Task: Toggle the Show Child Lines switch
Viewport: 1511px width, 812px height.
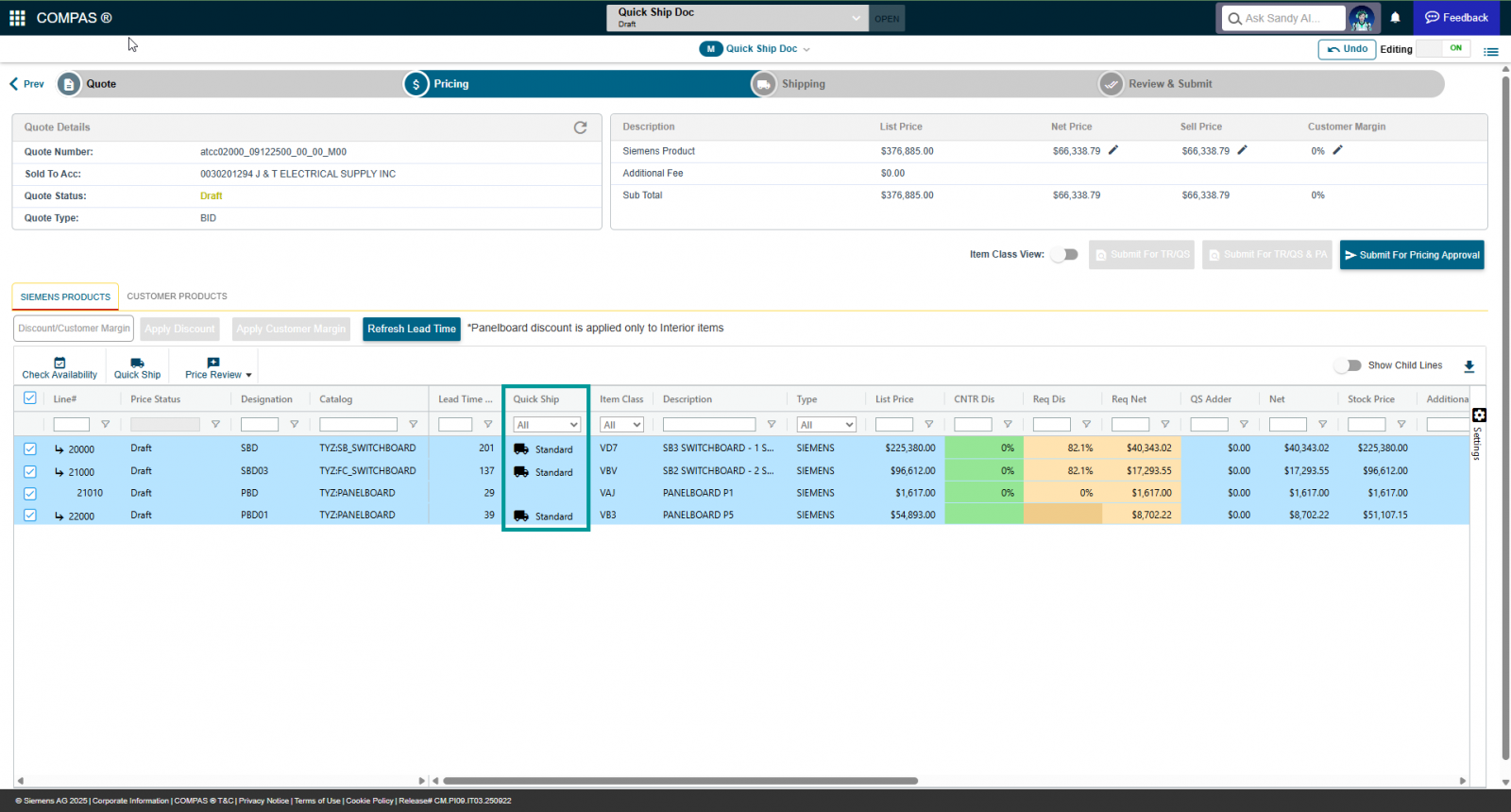Action: (1348, 365)
